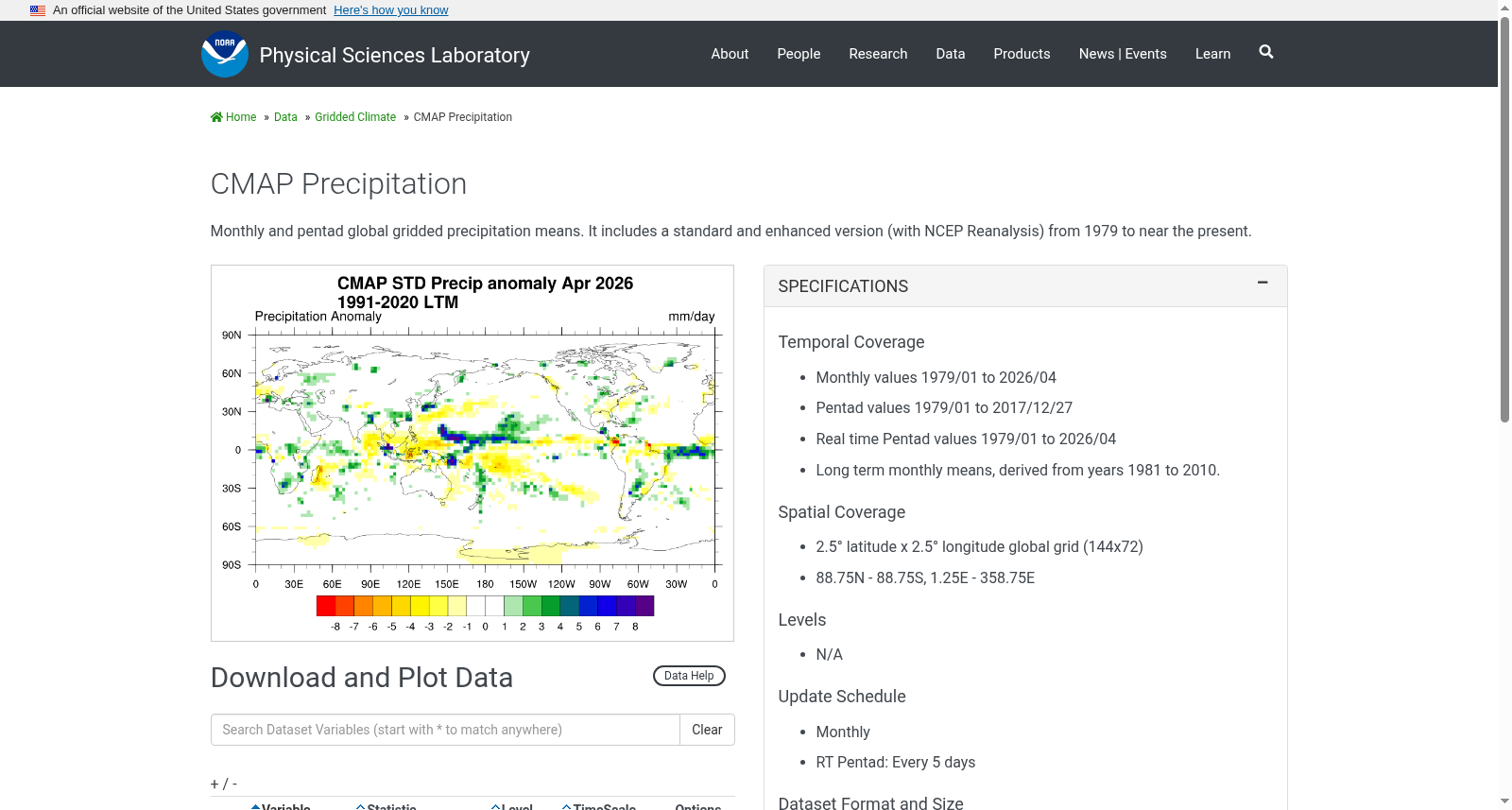Open the Learn menu

coord(1212,54)
